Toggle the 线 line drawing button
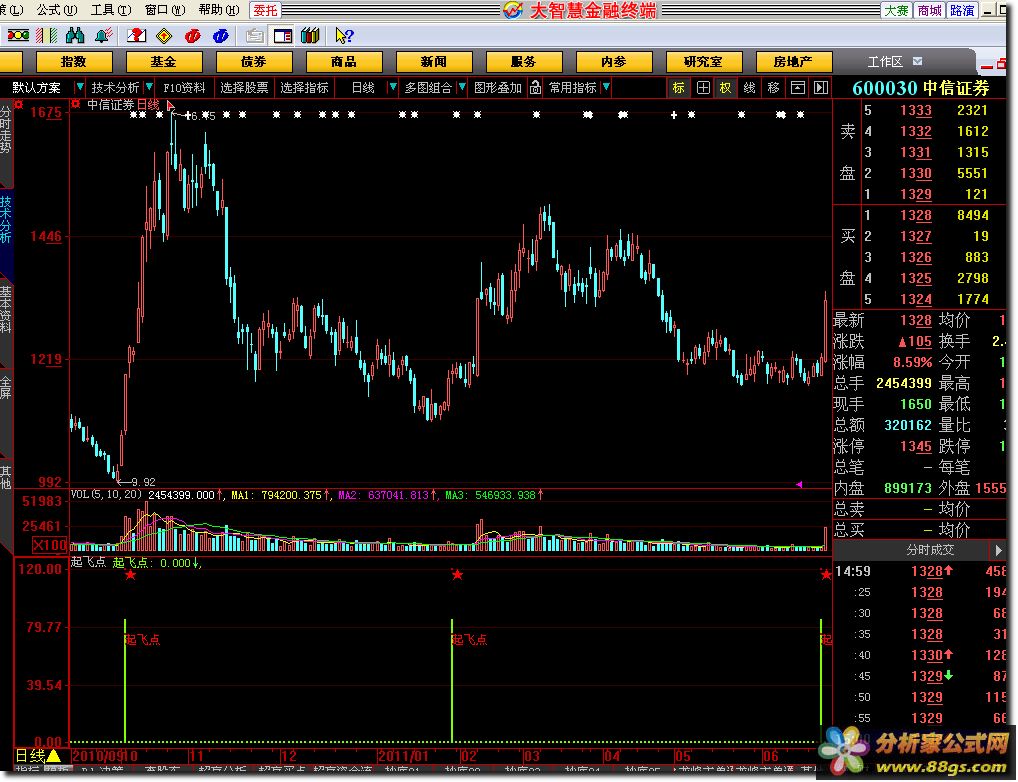The height and width of the screenshot is (782, 1018). (x=749, y=87)
